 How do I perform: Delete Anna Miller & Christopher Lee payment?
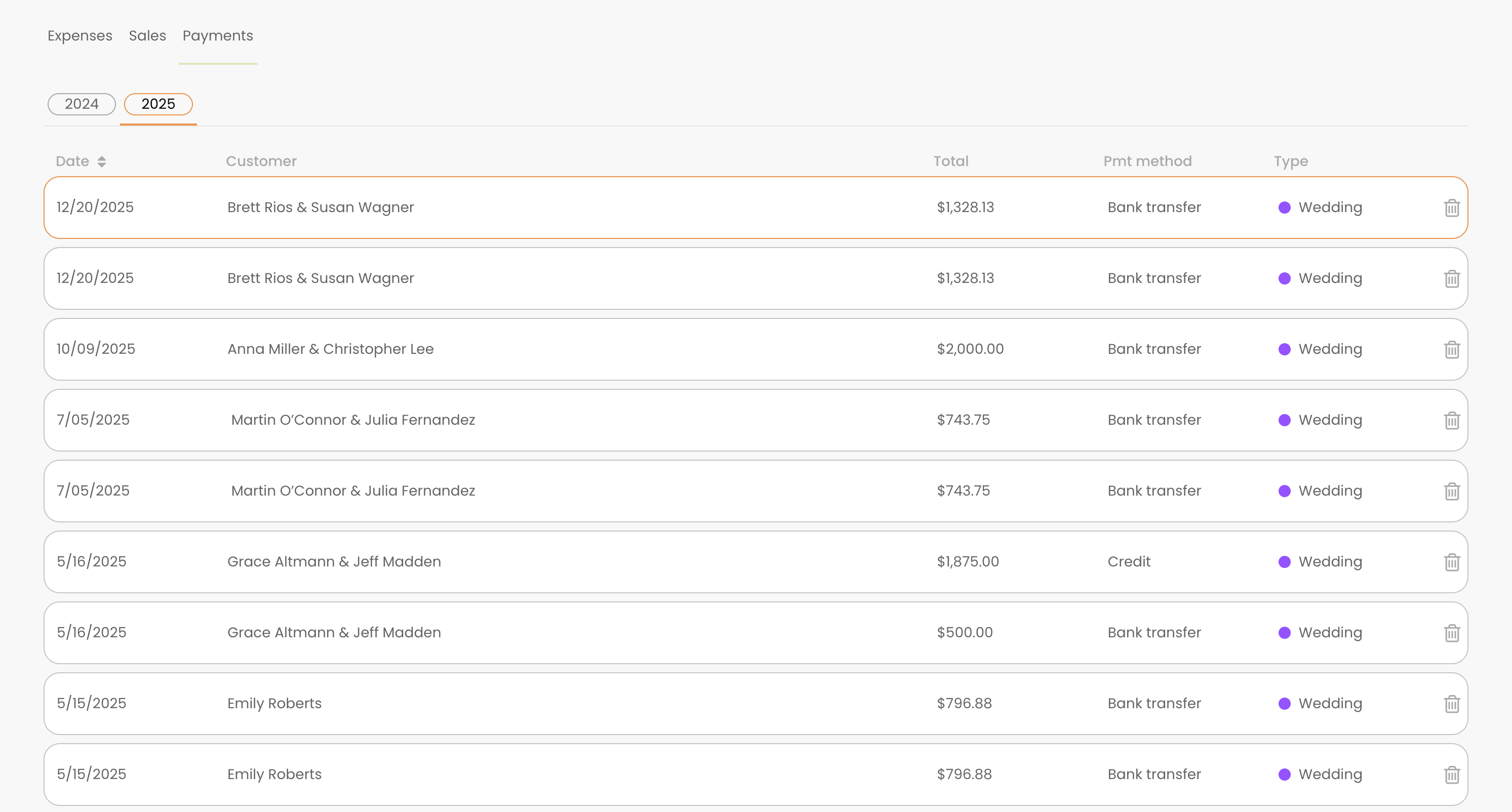coord(1452,350)
